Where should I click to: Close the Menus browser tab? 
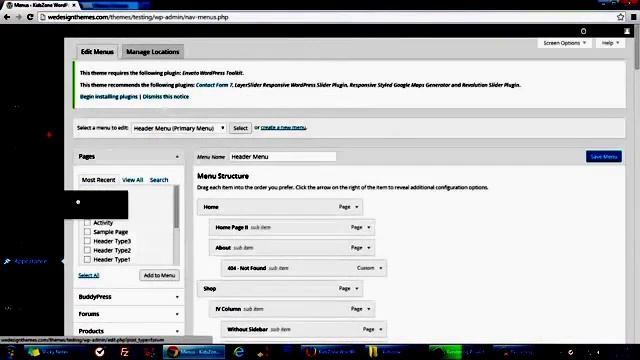pyautogui.click(x=74, y=5)
